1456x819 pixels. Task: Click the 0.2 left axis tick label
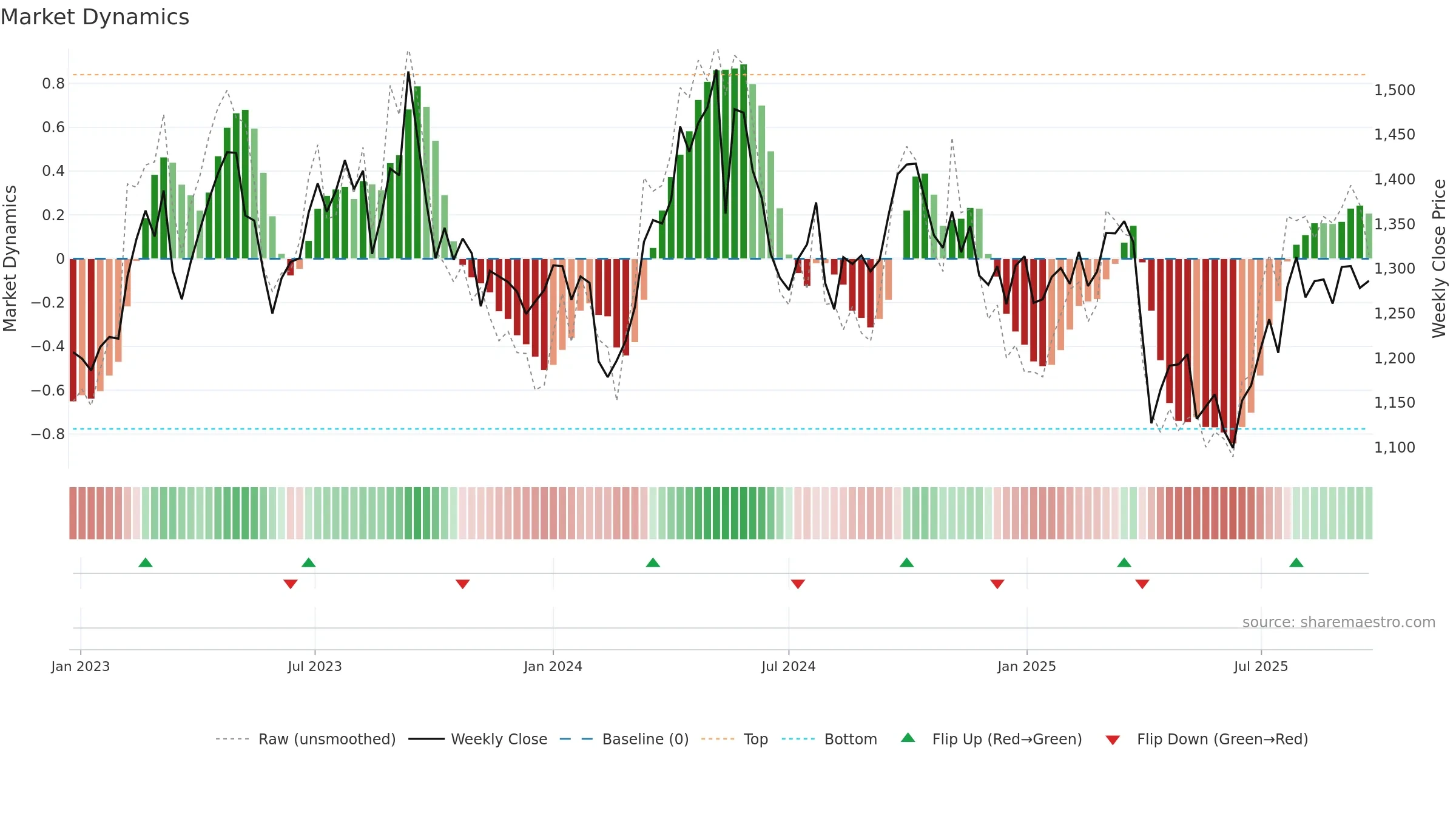(x=53, y=215)
